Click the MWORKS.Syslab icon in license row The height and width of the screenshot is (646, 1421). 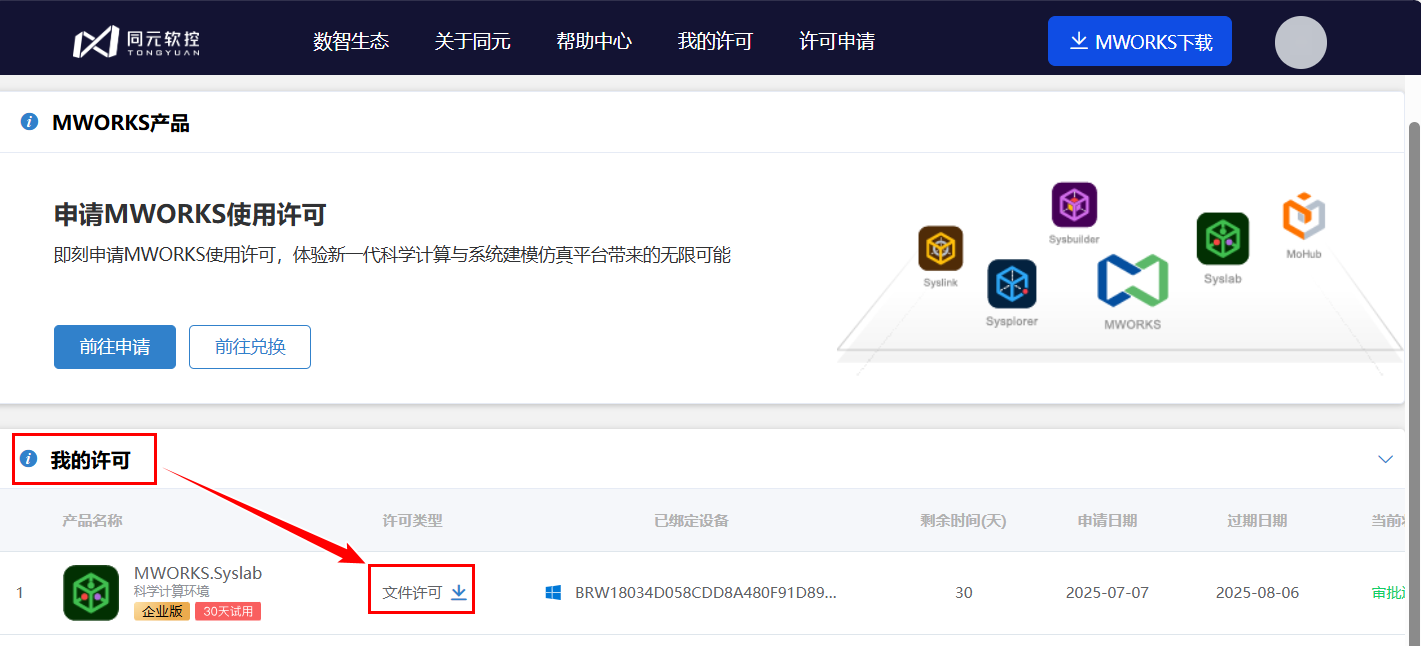(x=91, y=592)
